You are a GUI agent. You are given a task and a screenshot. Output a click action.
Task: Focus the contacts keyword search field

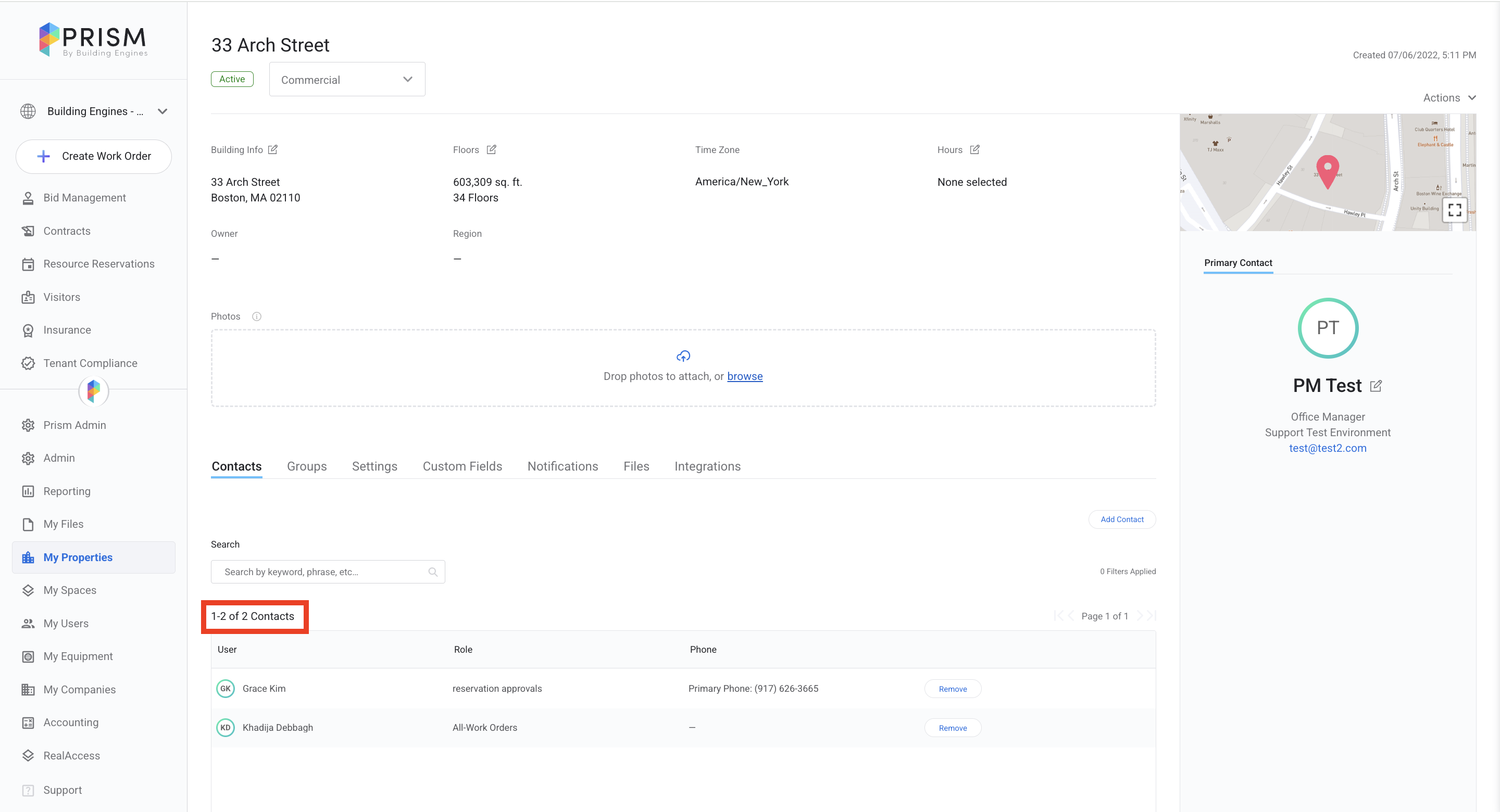320,572
